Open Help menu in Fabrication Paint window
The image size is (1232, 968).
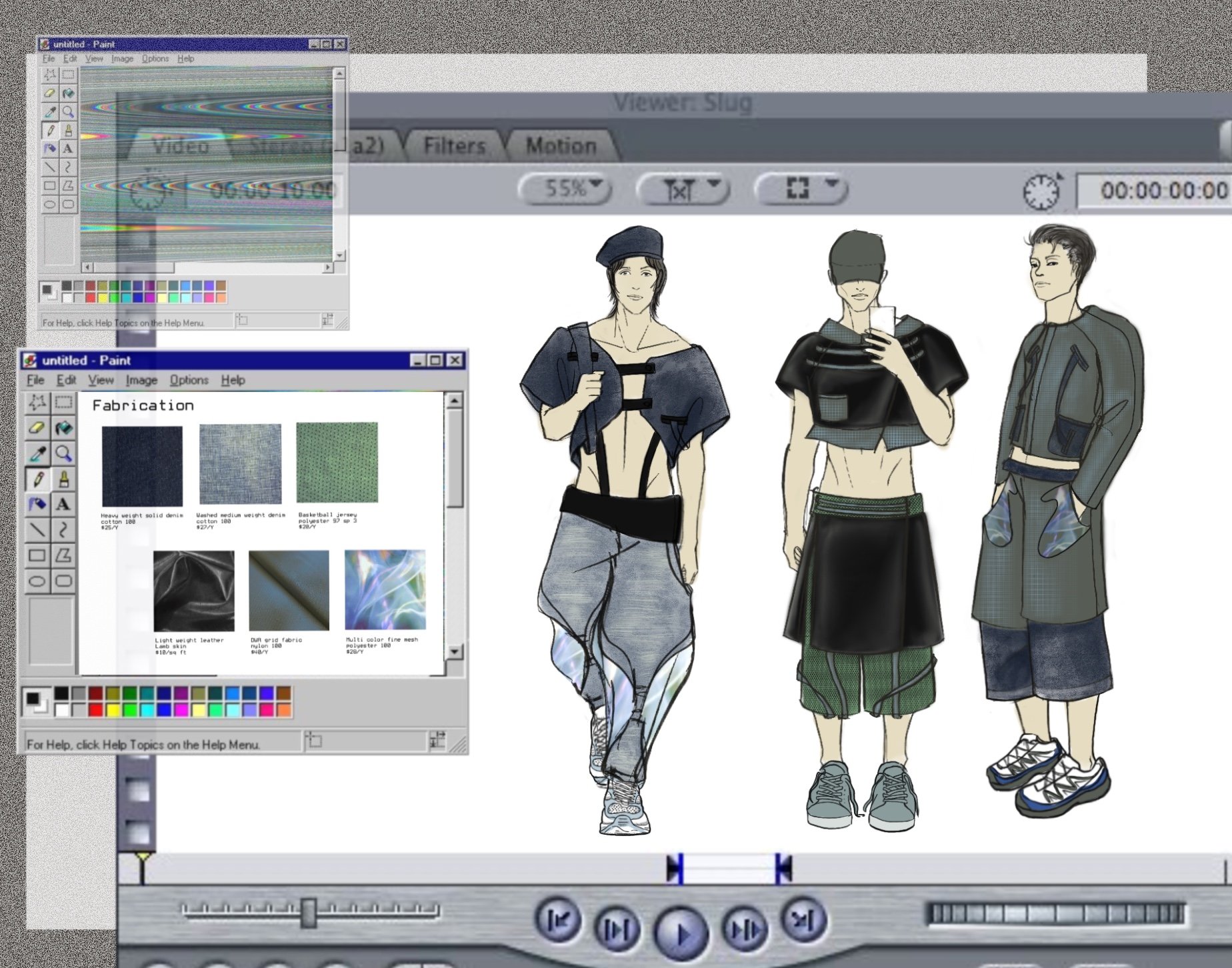click(x=233, y=380)
